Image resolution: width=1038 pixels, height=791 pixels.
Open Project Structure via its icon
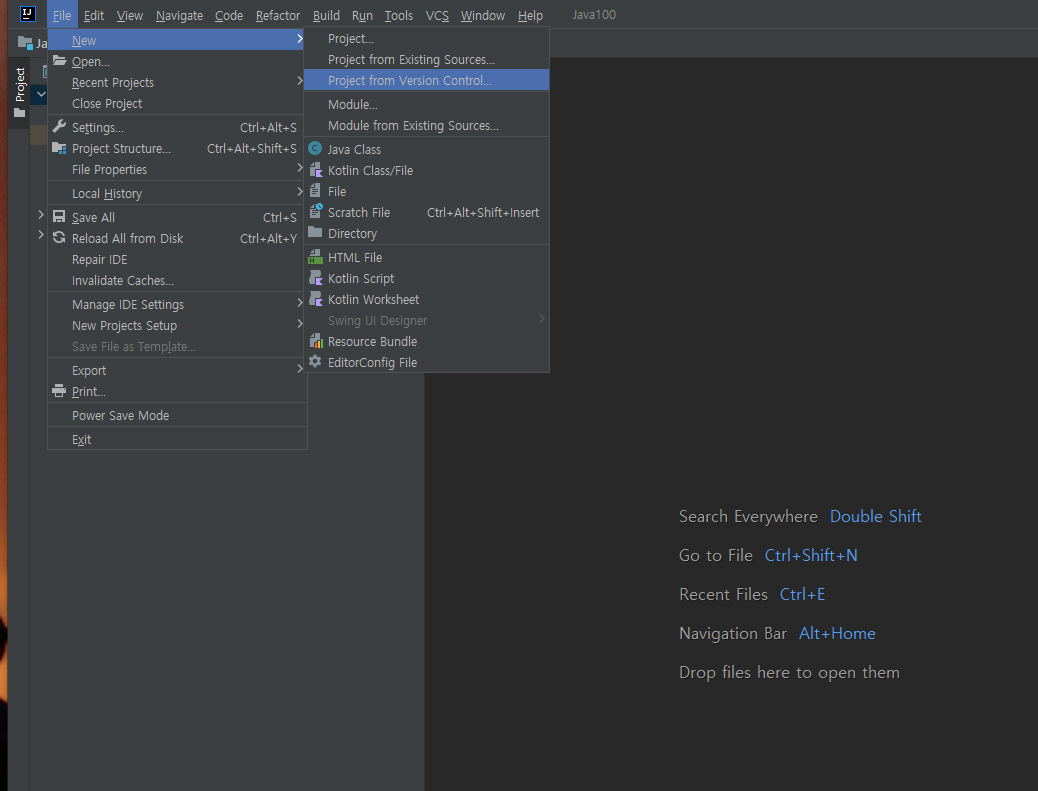coord(58,148)
